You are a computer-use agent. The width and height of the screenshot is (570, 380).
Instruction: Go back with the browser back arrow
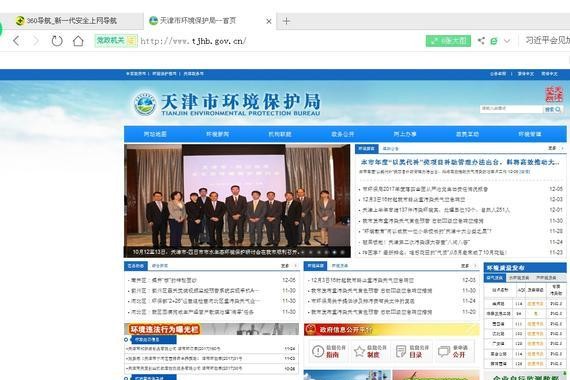tap(16, 41)
